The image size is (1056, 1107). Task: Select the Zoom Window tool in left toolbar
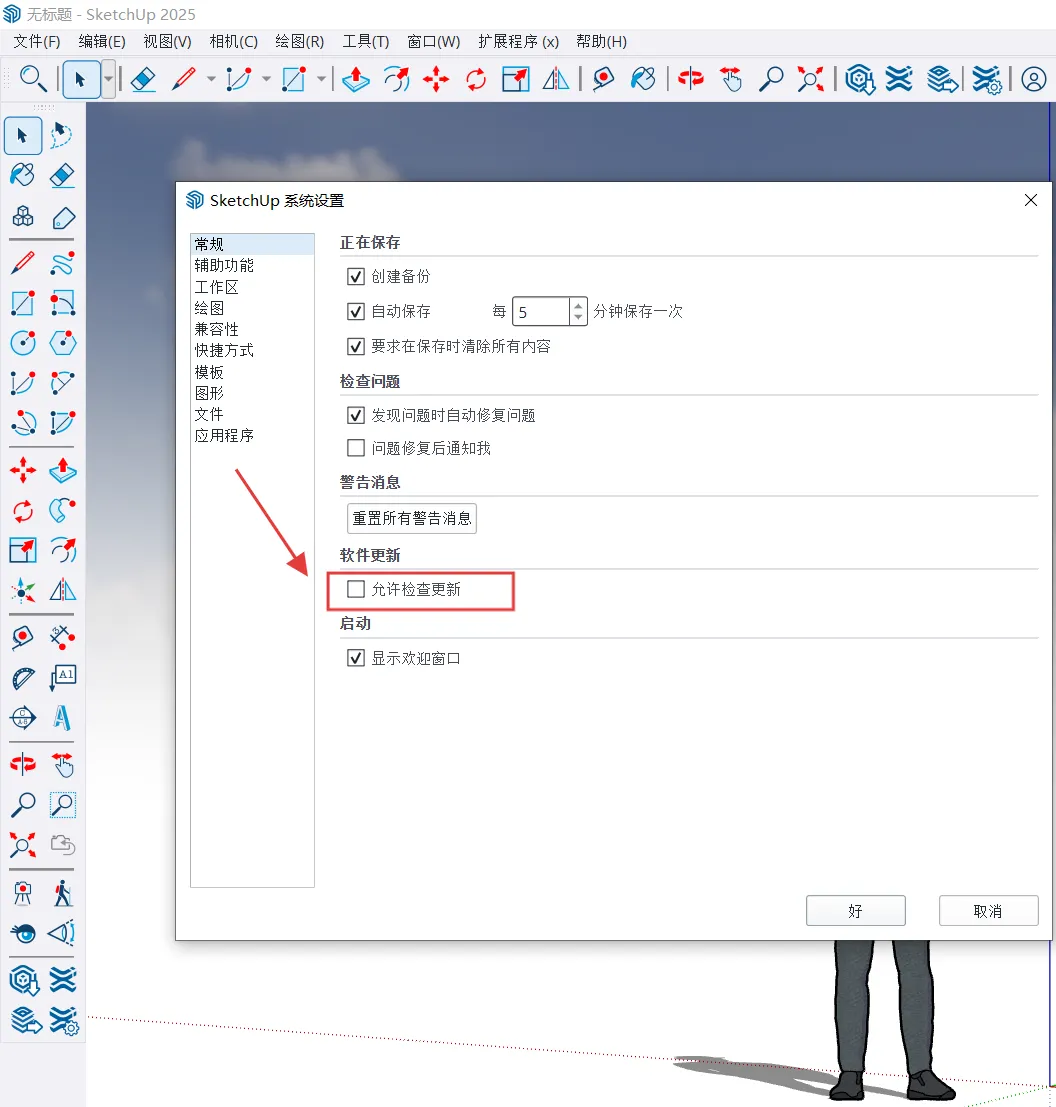(62, 805)
